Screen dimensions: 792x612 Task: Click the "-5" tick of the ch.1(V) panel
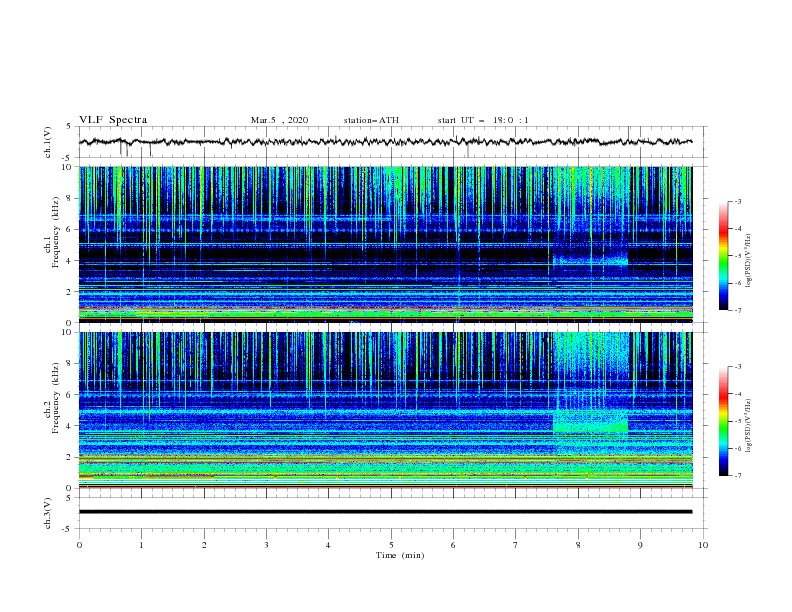pyautogui.click(x=67, y=158)
